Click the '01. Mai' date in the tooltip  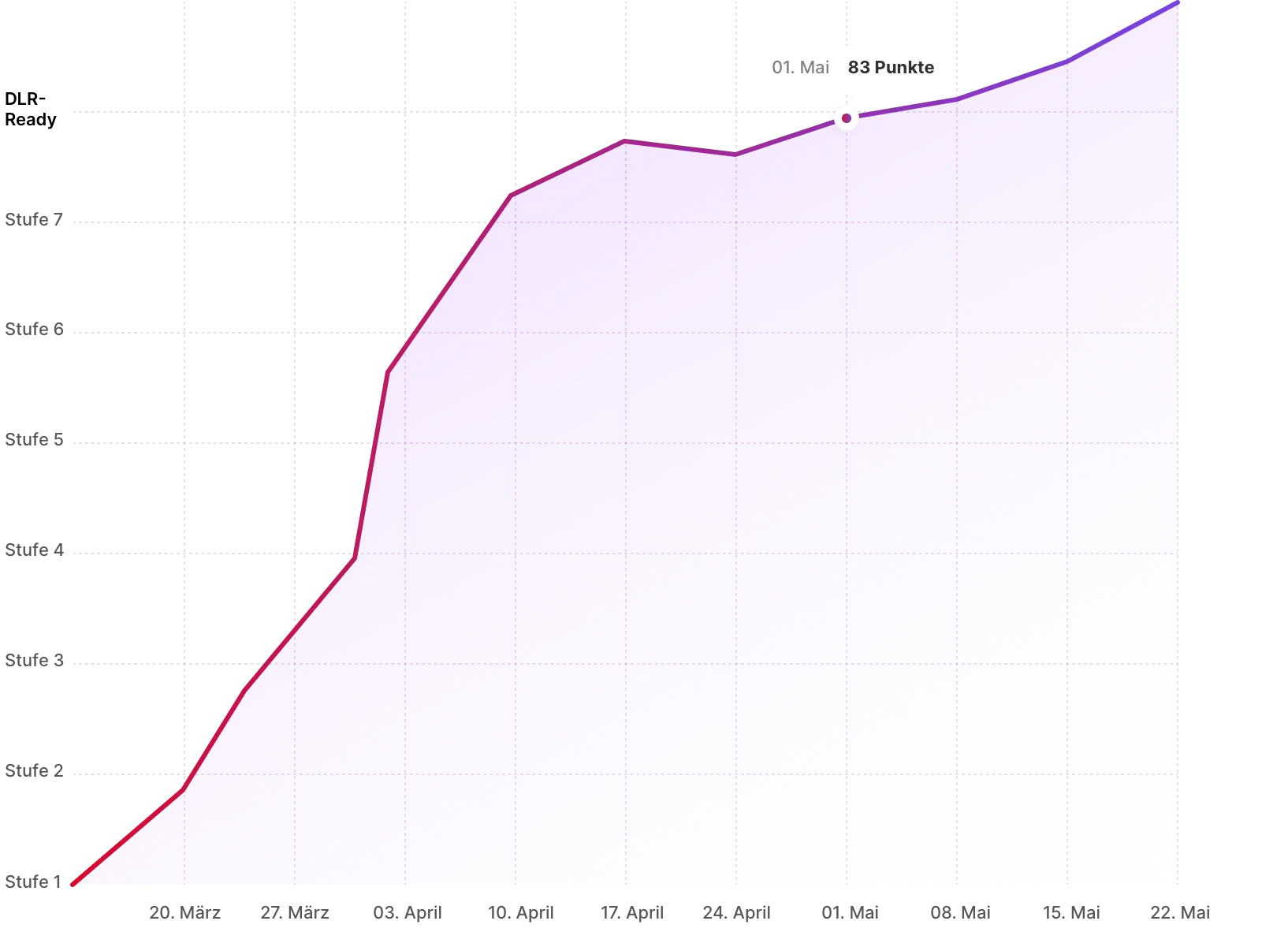point(800,67)
